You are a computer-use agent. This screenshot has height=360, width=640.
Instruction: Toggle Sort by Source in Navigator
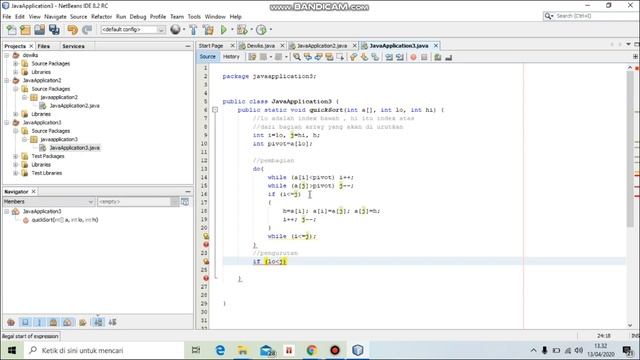113,322
